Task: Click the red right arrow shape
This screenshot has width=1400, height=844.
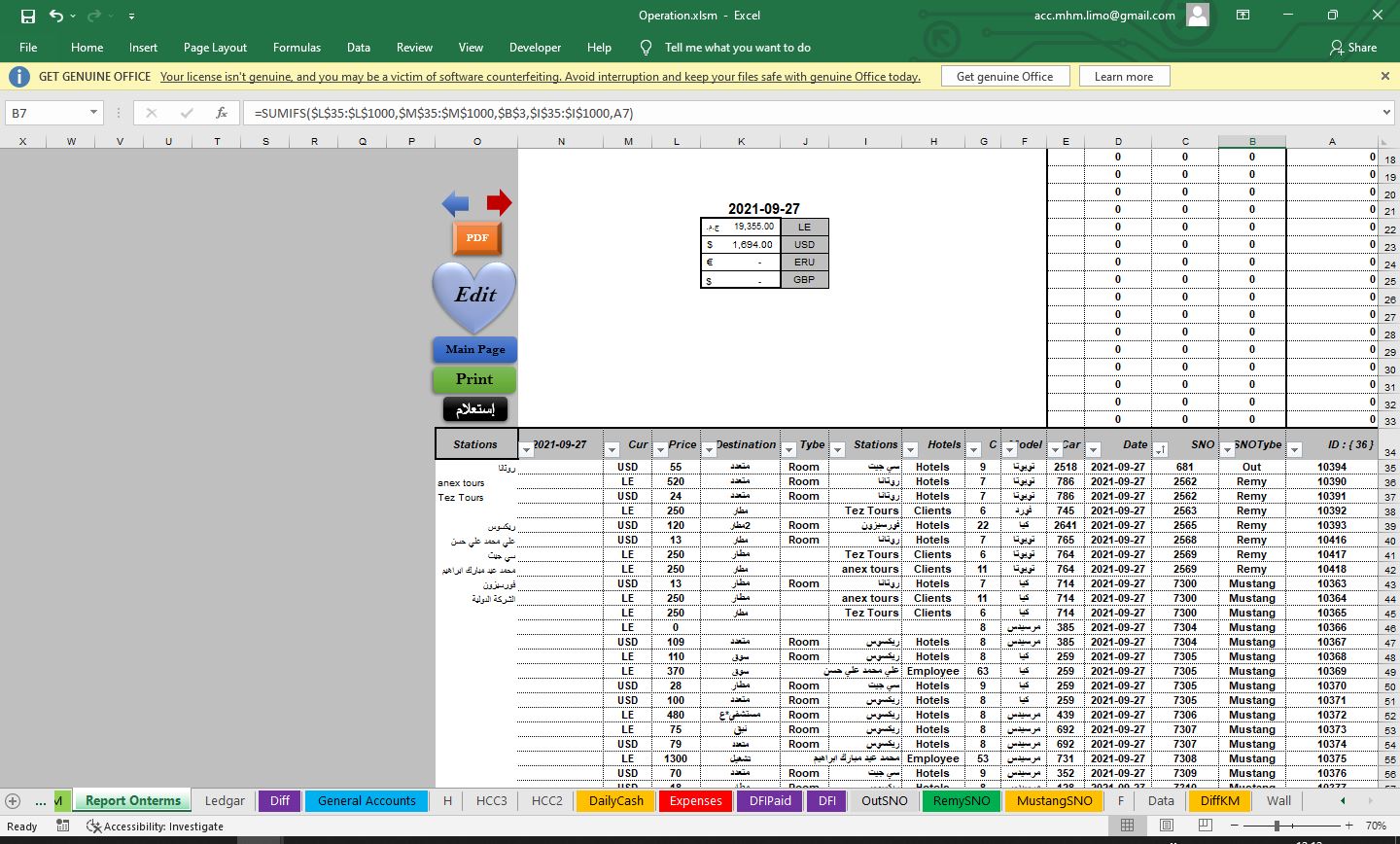Action: click(x=499, y=202)
